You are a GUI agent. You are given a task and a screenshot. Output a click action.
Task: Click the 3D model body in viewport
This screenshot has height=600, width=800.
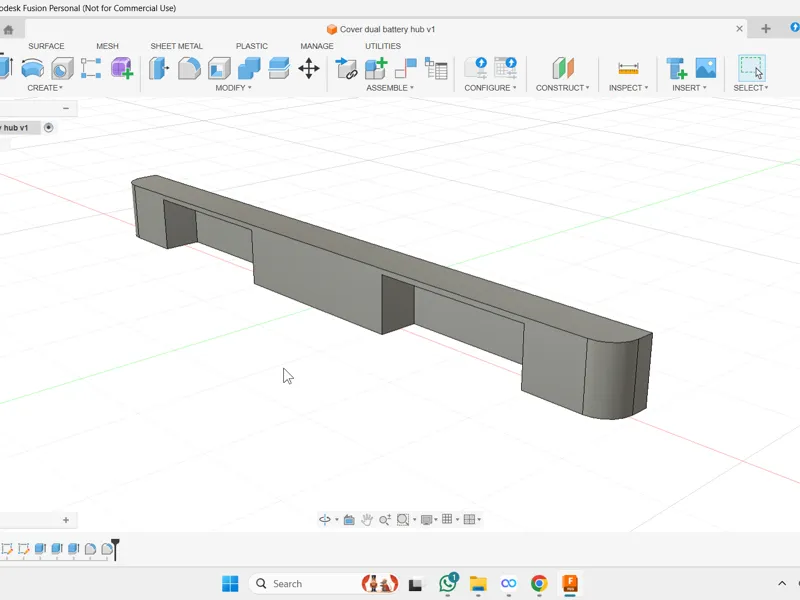coord(393,296)
